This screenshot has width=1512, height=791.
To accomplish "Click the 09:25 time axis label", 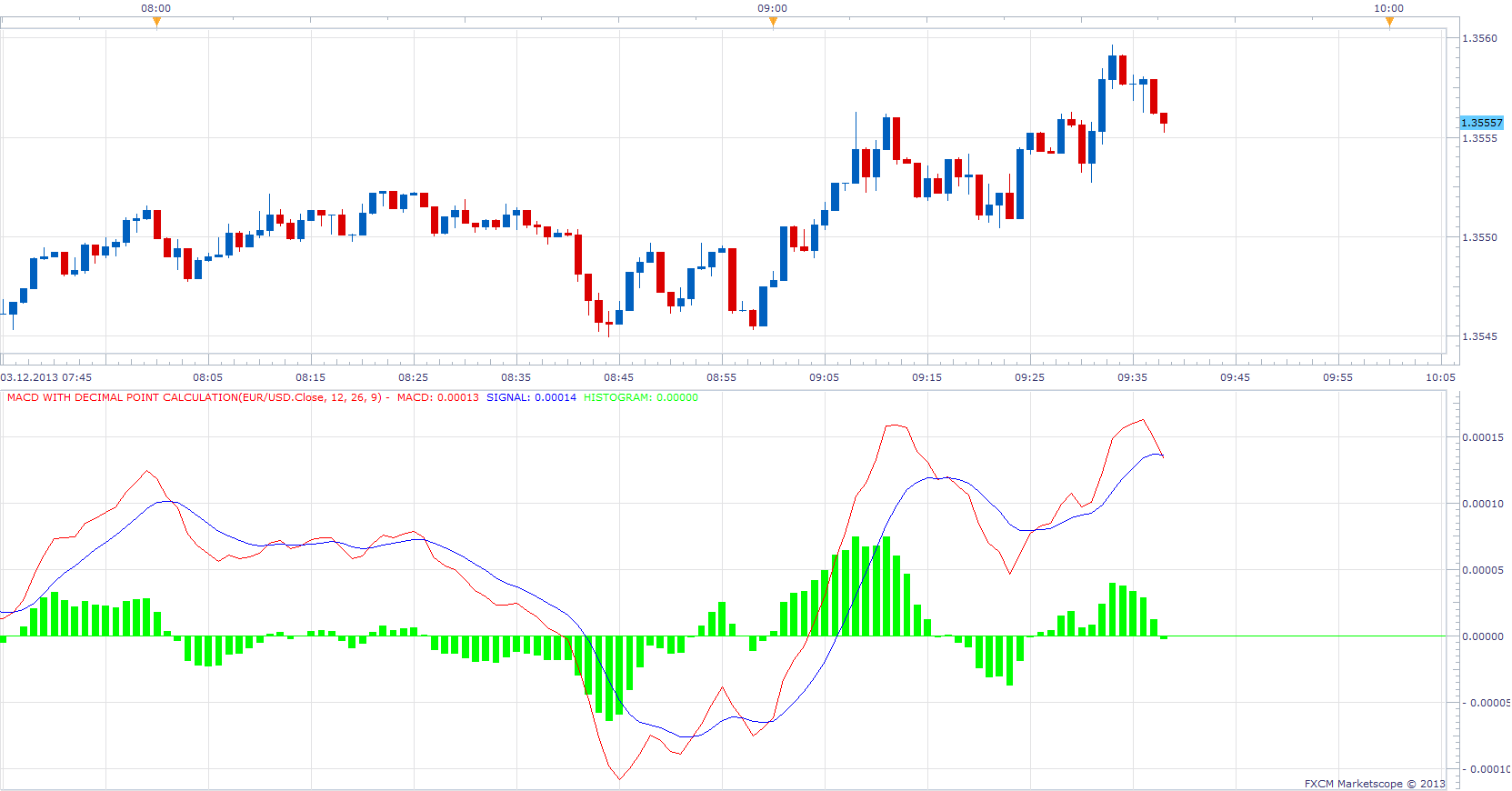I will 1029,377.
